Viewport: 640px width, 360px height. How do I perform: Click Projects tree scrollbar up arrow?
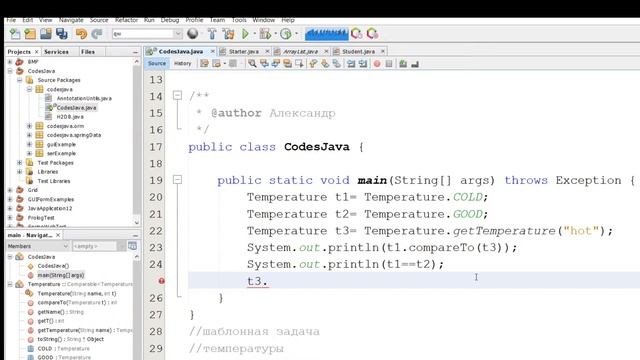[x=137, y=62]
